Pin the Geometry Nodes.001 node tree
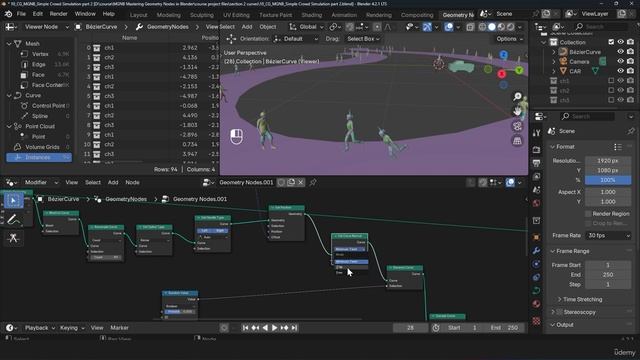 pos(313,182)
